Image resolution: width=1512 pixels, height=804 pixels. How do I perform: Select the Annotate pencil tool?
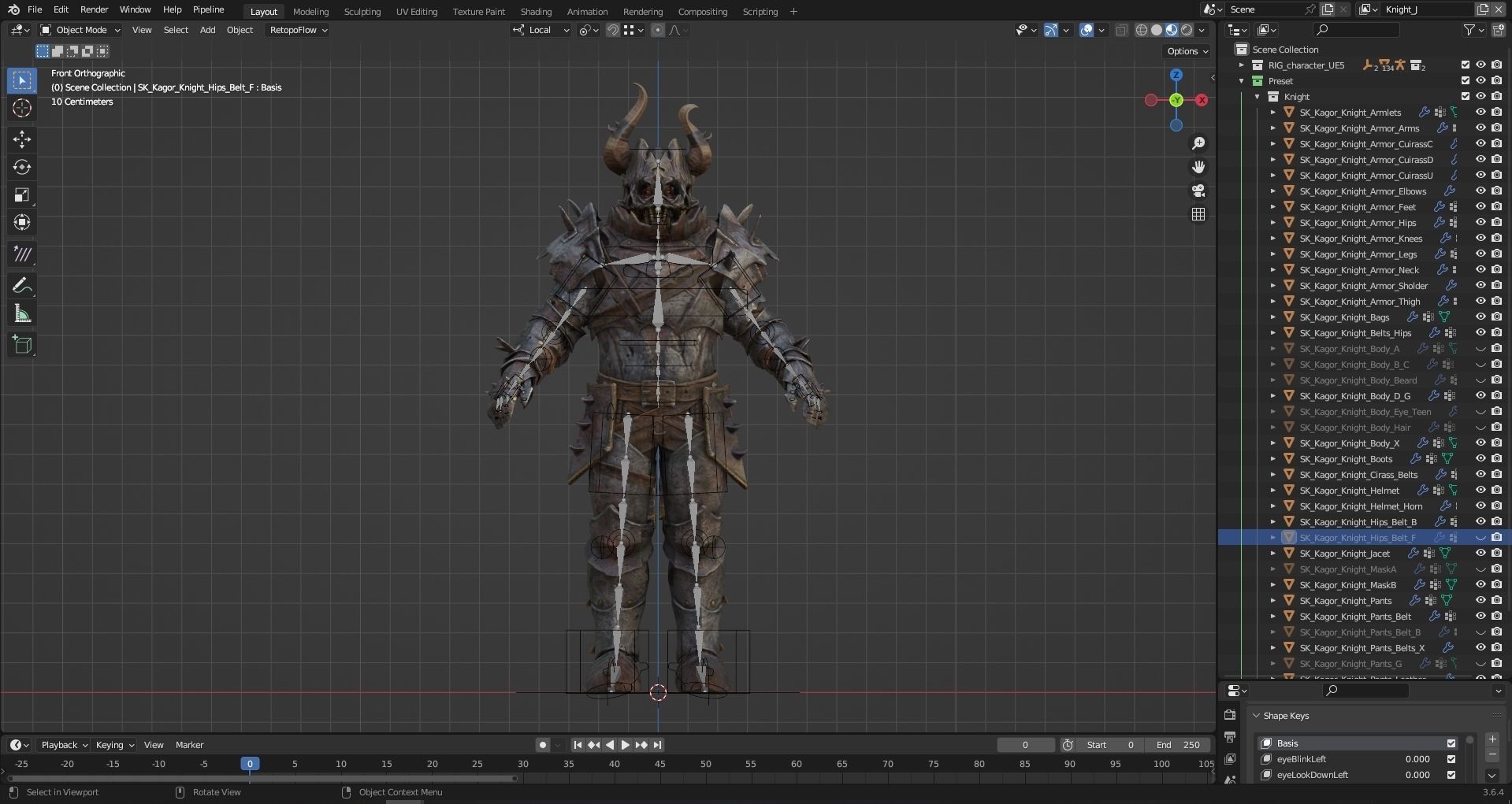pos(22,286)
